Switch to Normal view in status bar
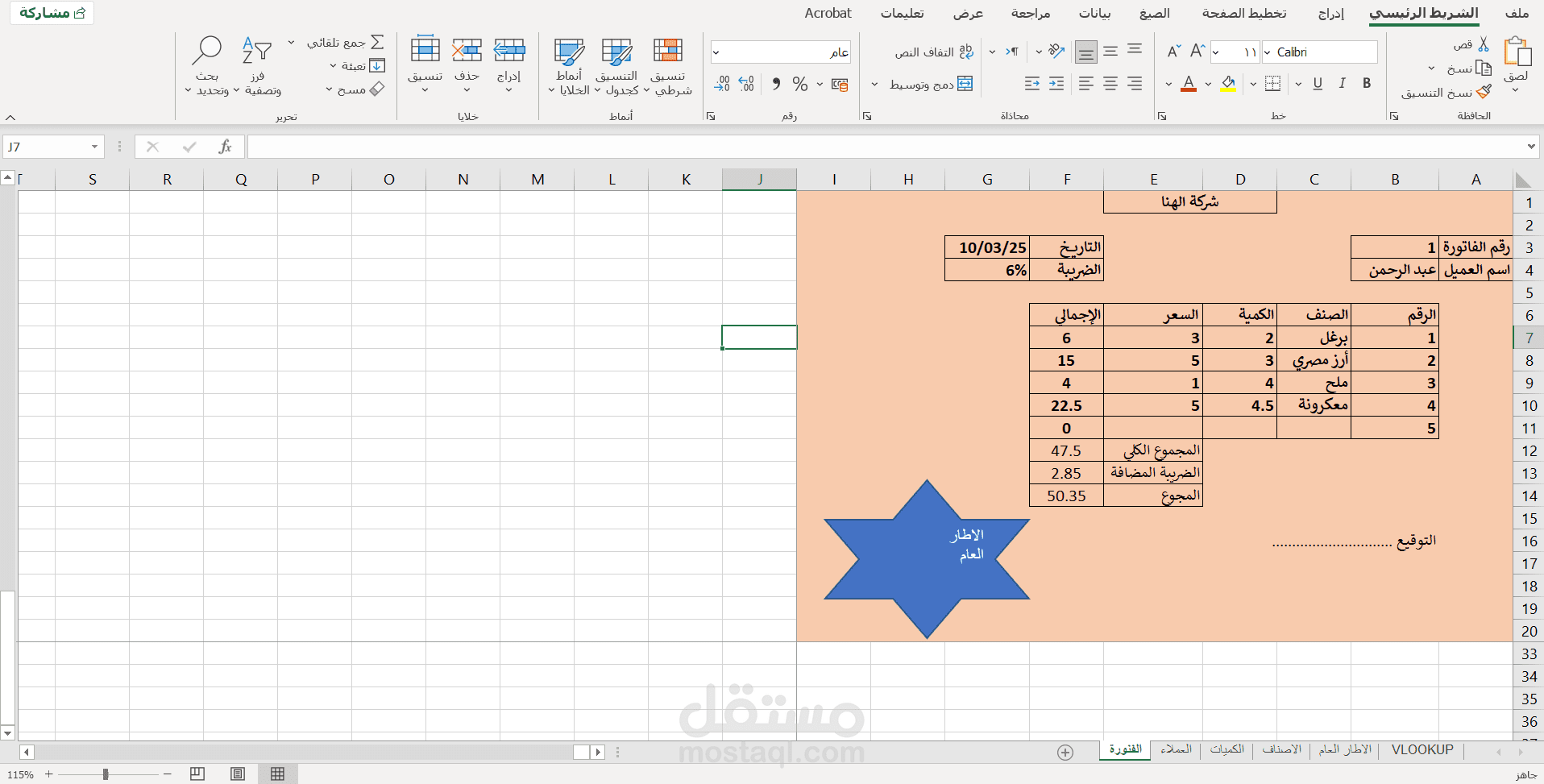1544x784 pixels. (x=278, y=774)
